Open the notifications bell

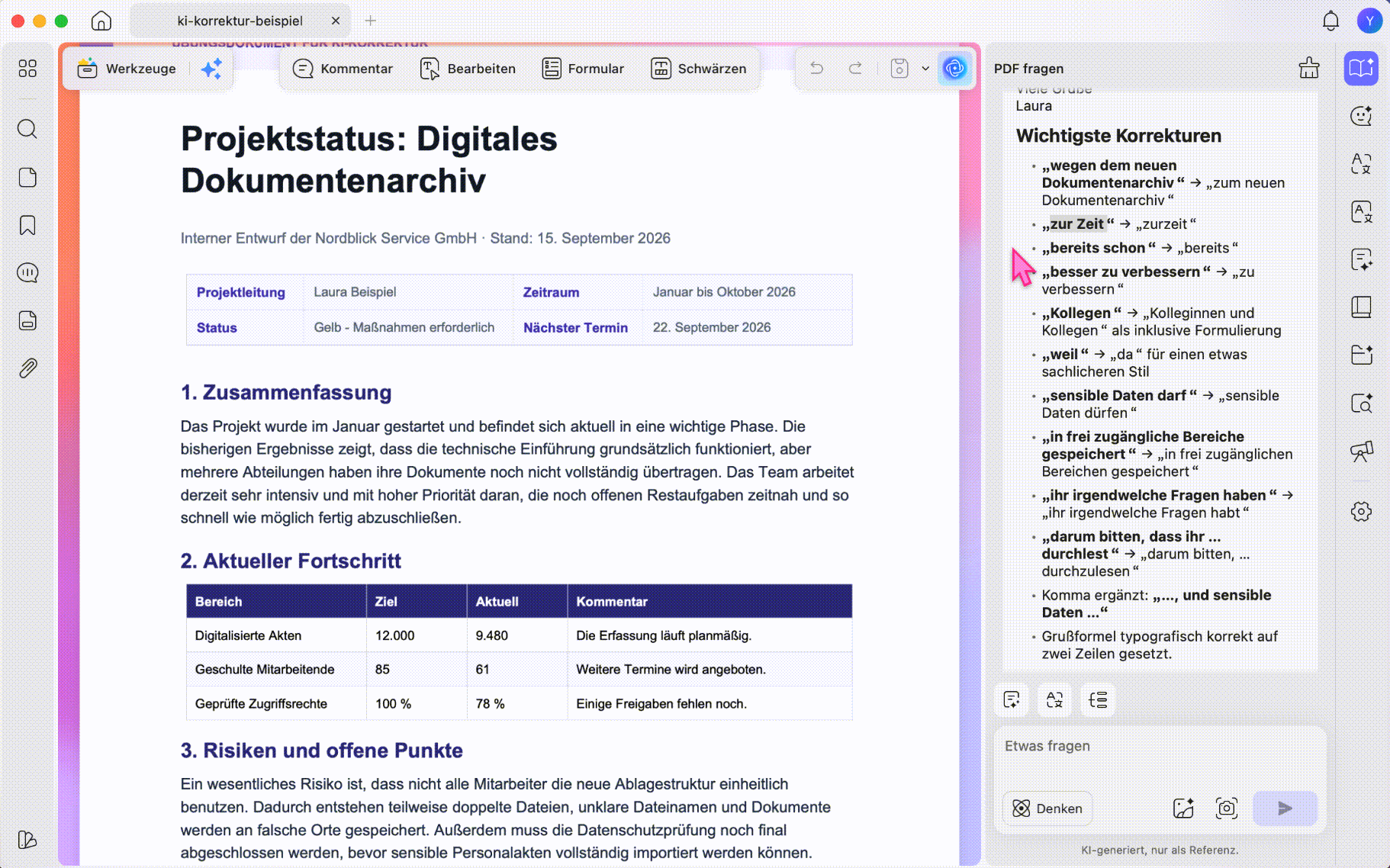[x=1330, y=21]
